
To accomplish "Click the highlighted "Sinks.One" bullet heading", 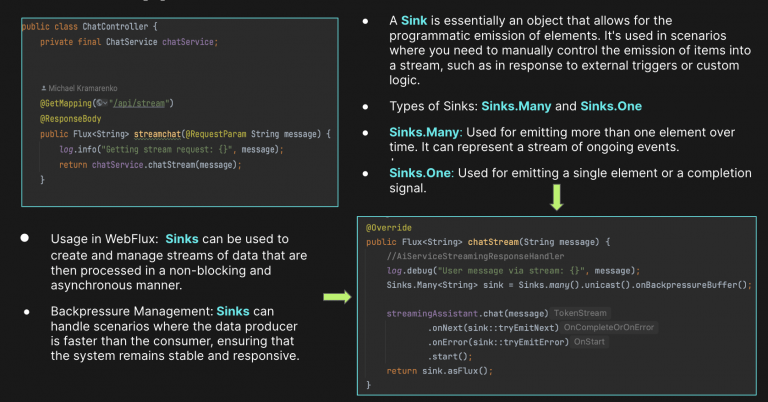I will 420,173.
